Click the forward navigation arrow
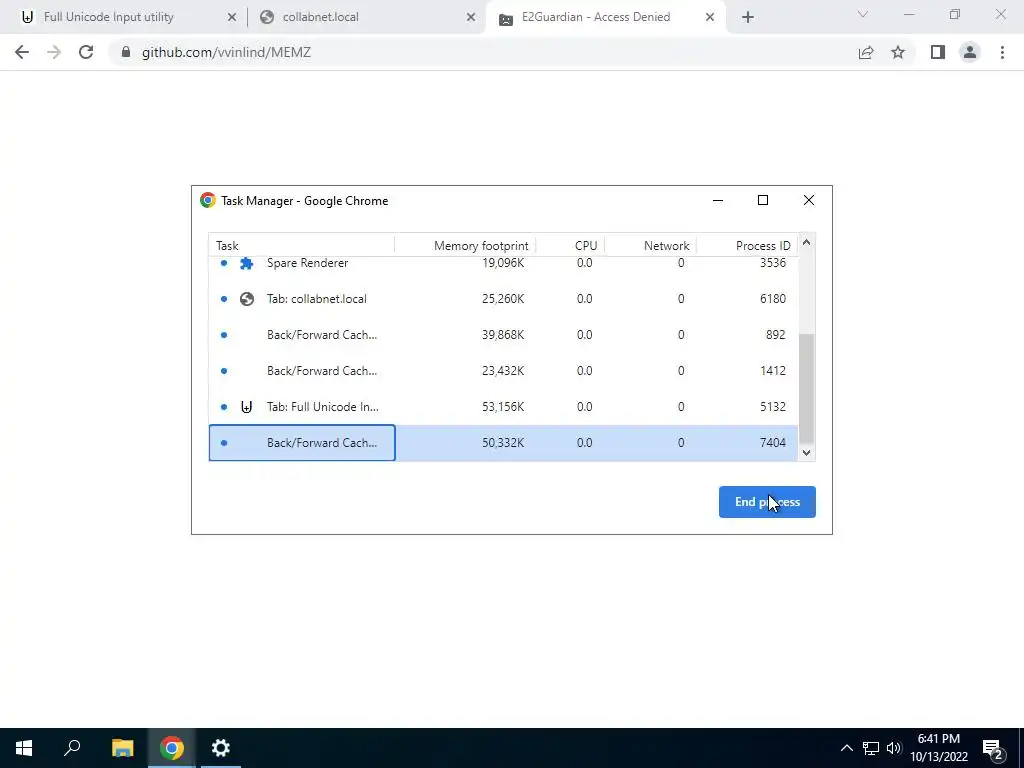This screenshot has width=1024, height=768. (x=54, y=52)
